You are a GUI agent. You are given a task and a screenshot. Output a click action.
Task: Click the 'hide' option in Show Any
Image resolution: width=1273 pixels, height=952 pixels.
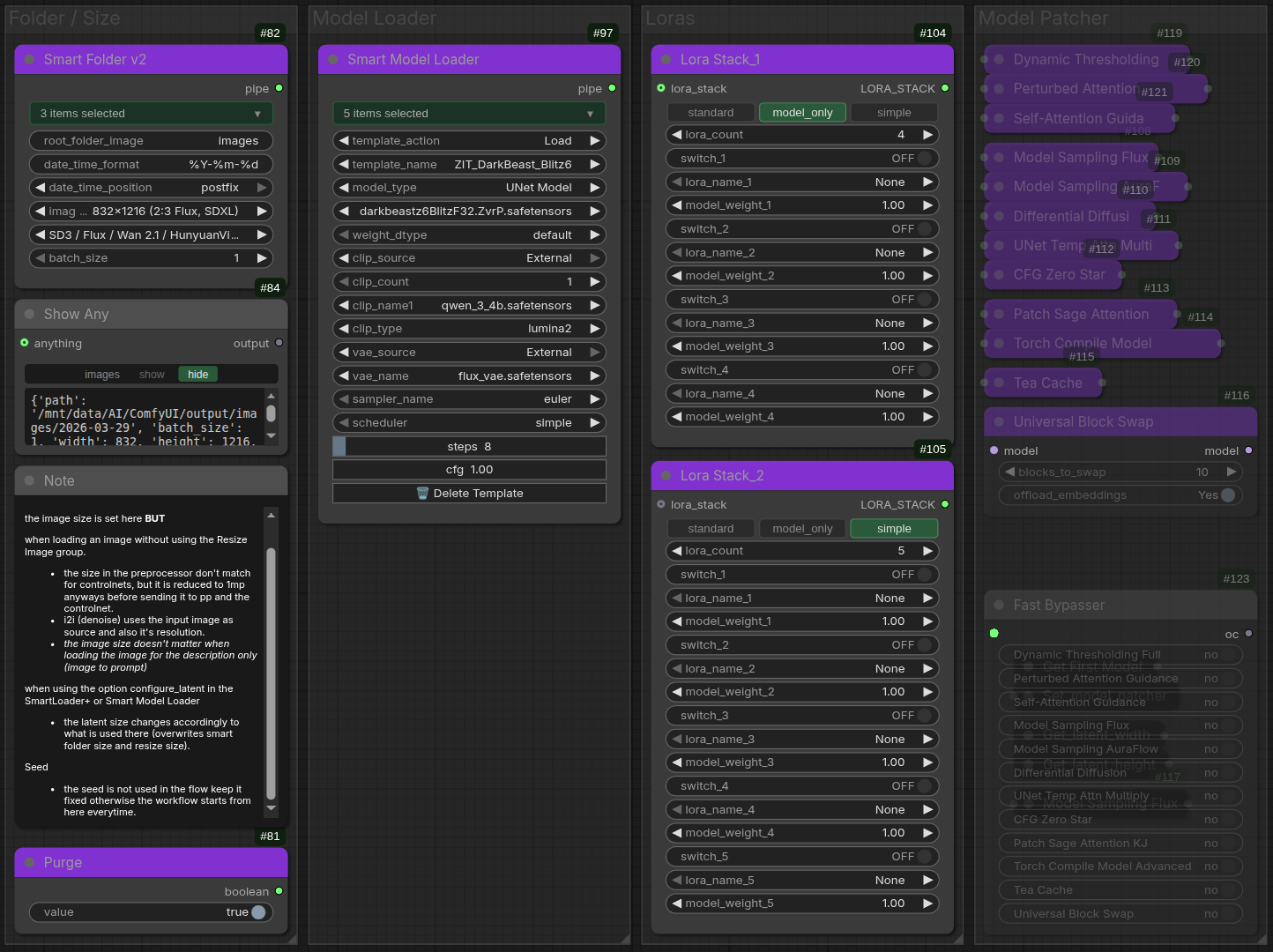tap(198, 375)
